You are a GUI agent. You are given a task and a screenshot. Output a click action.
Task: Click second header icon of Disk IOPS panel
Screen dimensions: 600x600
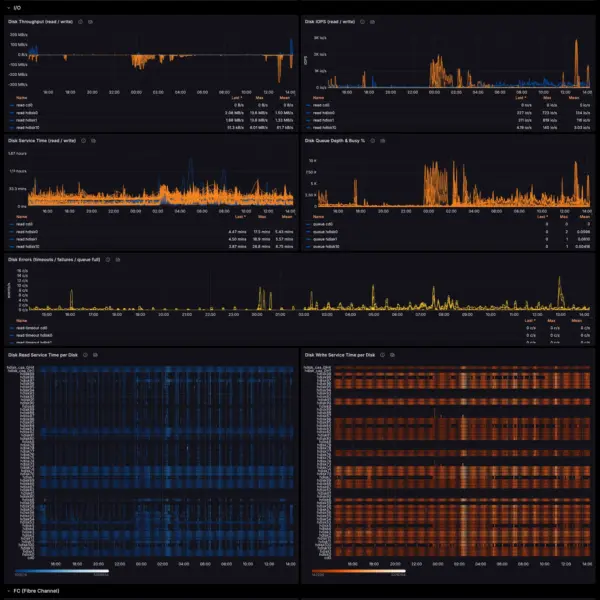(x=372, y=22)
